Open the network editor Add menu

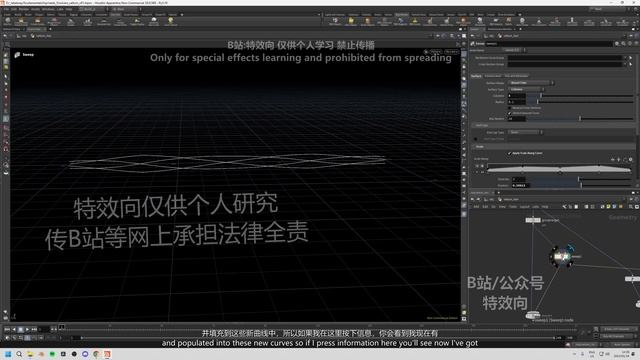pyautogui.click(x=476, y=207)
